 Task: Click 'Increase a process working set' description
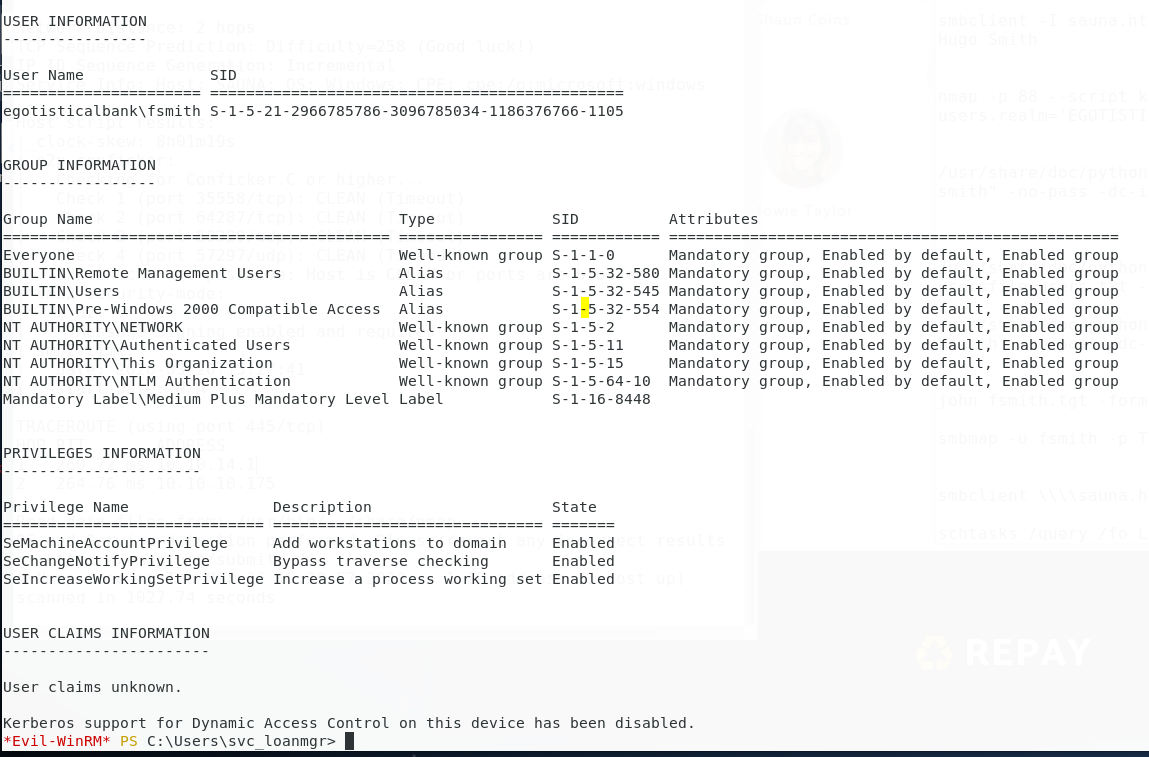(407, 579)
